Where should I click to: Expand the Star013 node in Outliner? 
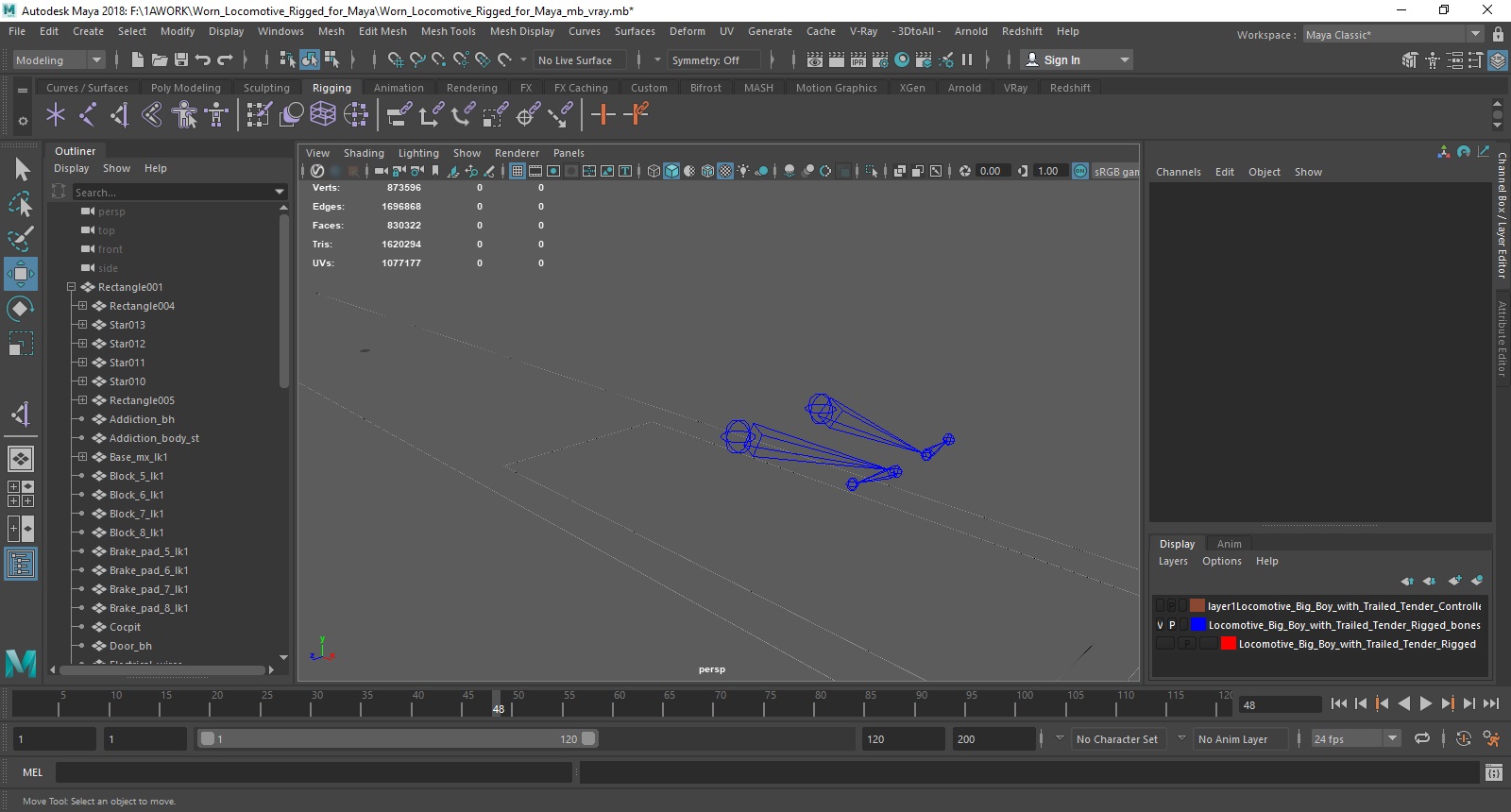pyautogui.click(x=82, y=325)
